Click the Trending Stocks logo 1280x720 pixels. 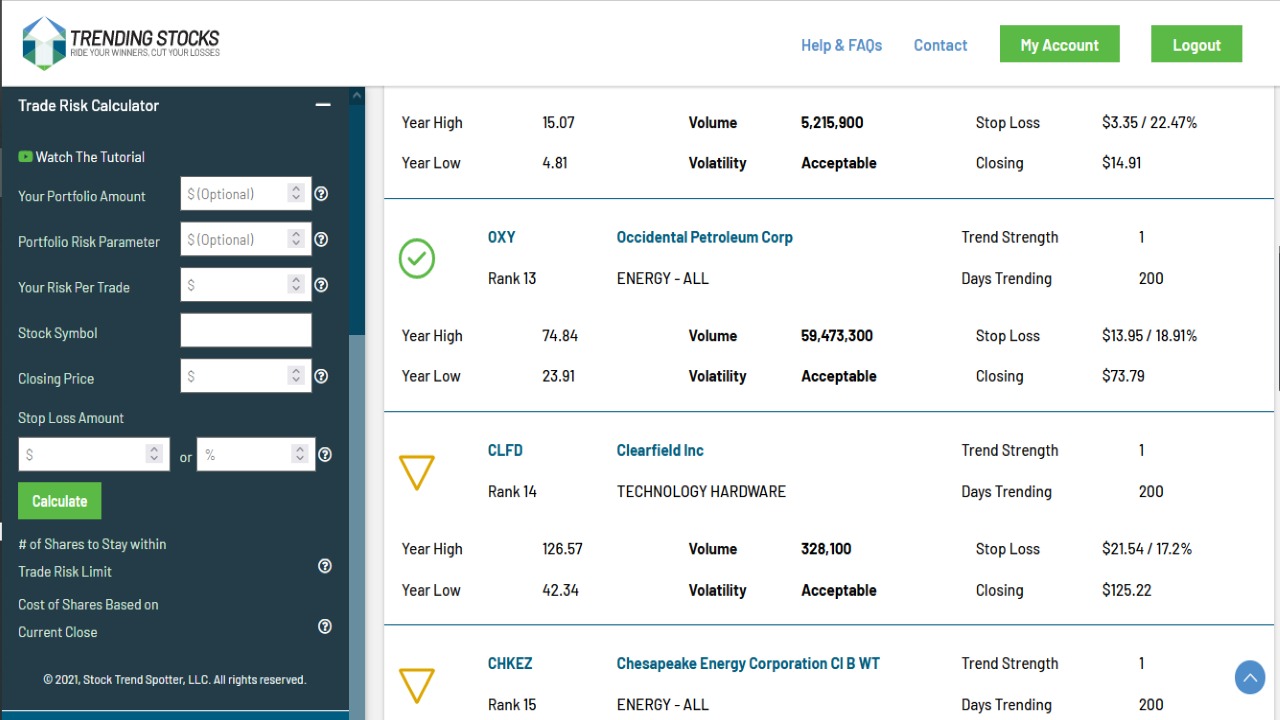(x=121, y=43)
